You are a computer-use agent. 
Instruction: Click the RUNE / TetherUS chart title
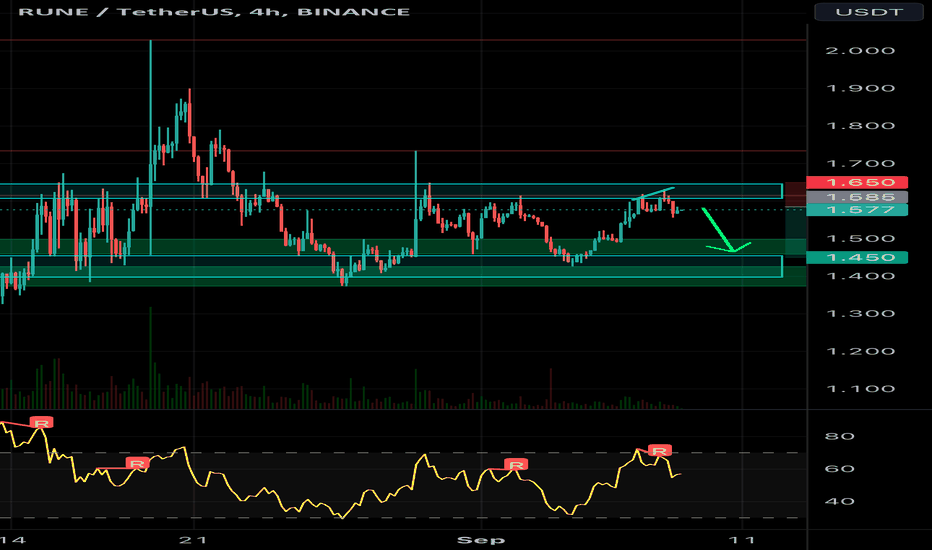point(214,12)
